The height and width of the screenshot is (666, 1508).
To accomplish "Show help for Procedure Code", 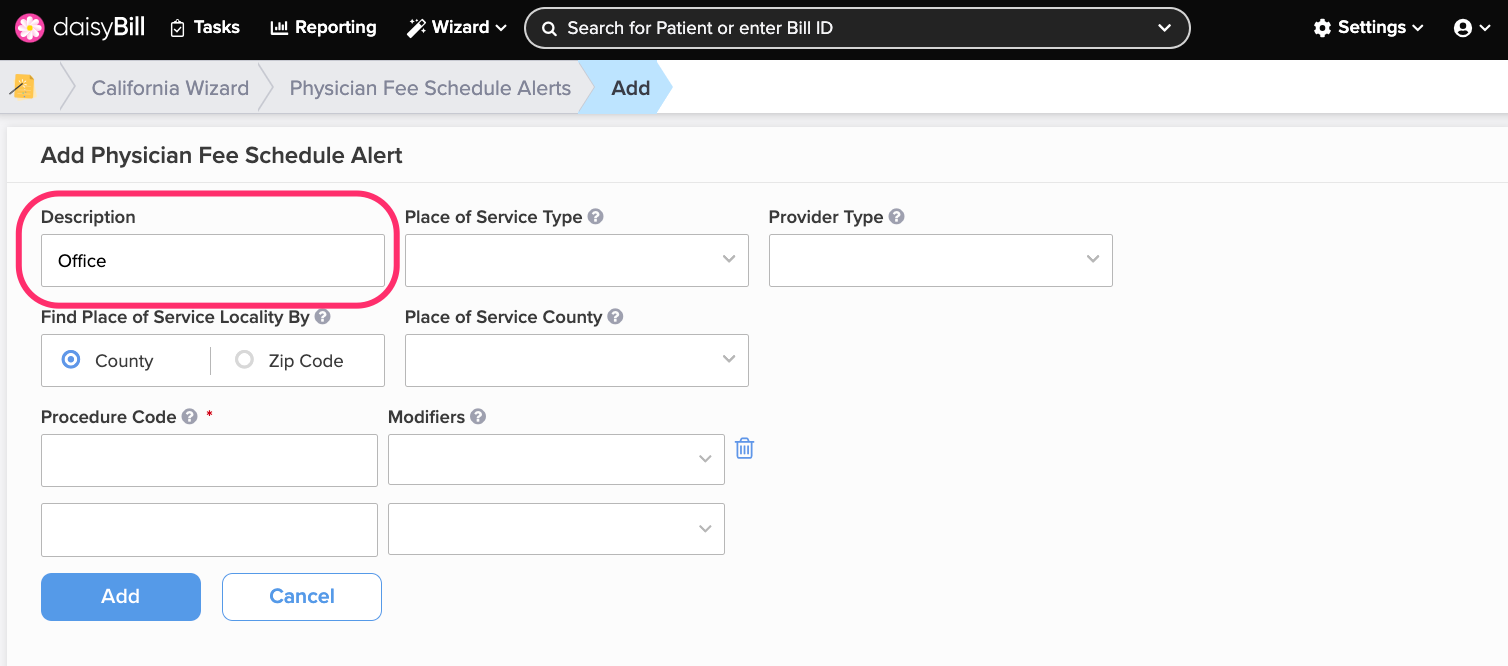I will pos(189,416).
